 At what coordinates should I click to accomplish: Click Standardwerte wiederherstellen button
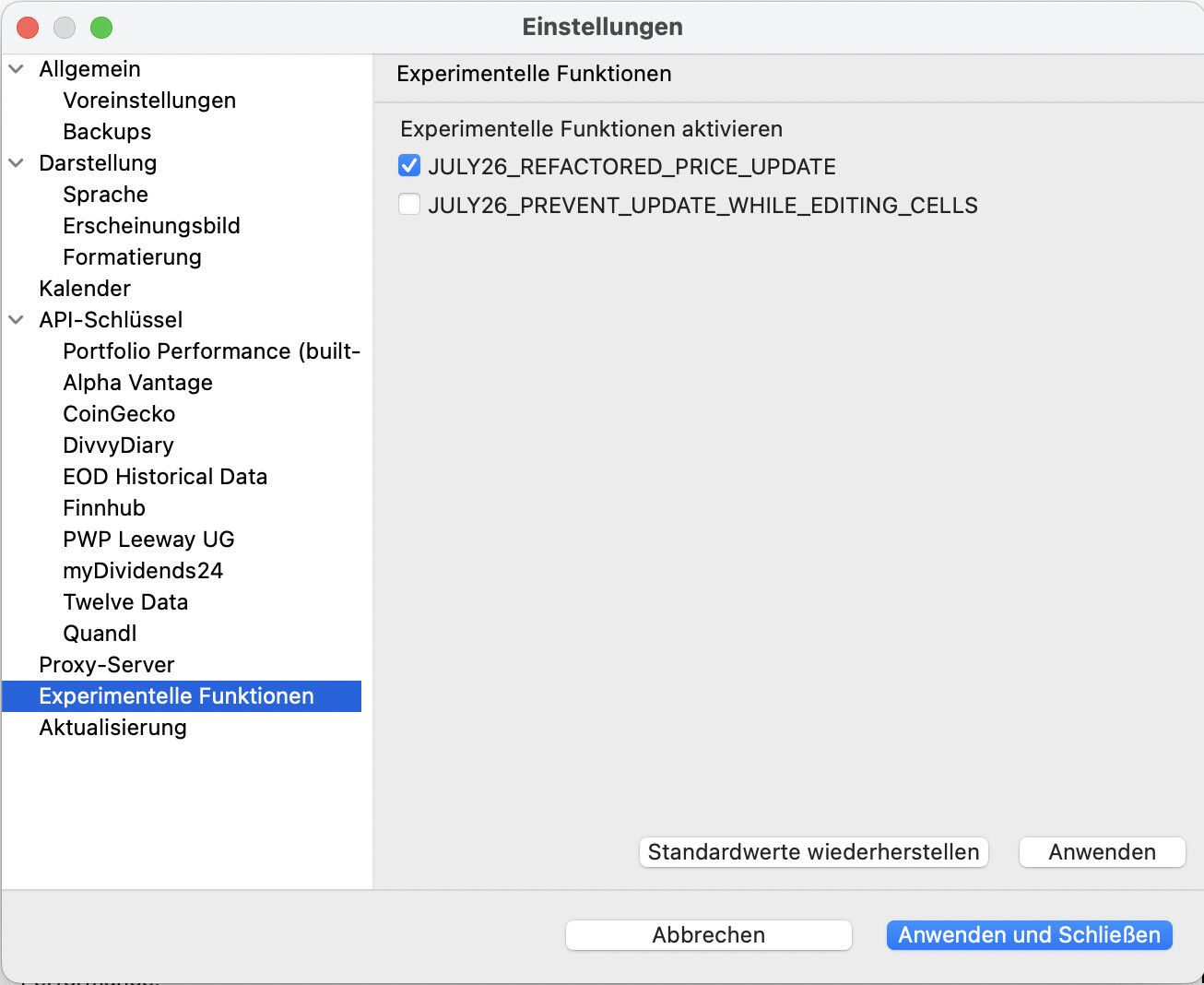click(x=813, y=852)
